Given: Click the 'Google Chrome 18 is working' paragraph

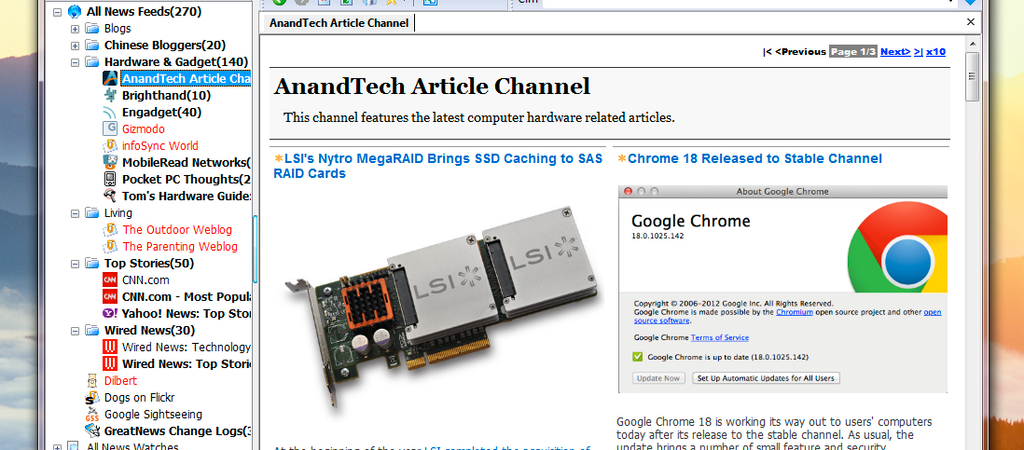Looking at the screenshot, I should coord(774,435).
